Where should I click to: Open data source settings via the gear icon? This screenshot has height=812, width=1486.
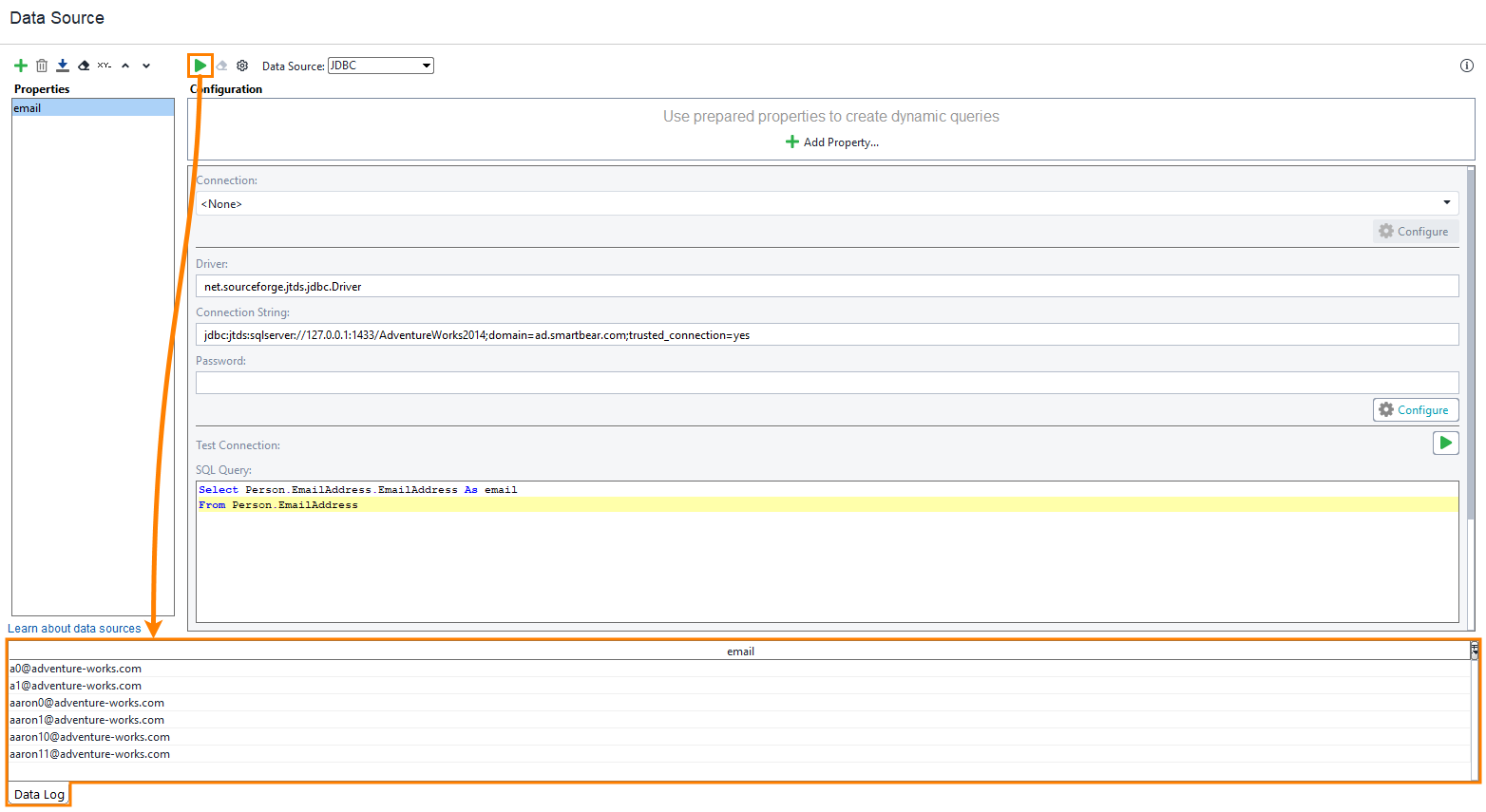(242, 66)
